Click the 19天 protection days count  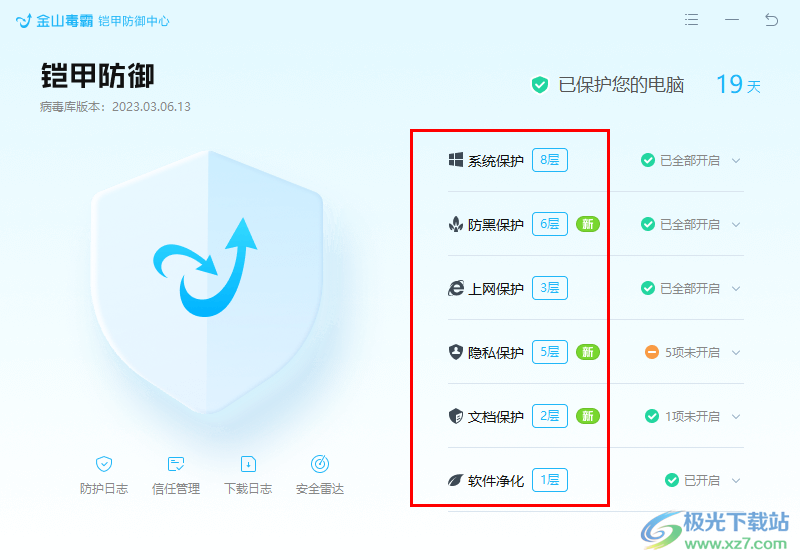[739, 85]
